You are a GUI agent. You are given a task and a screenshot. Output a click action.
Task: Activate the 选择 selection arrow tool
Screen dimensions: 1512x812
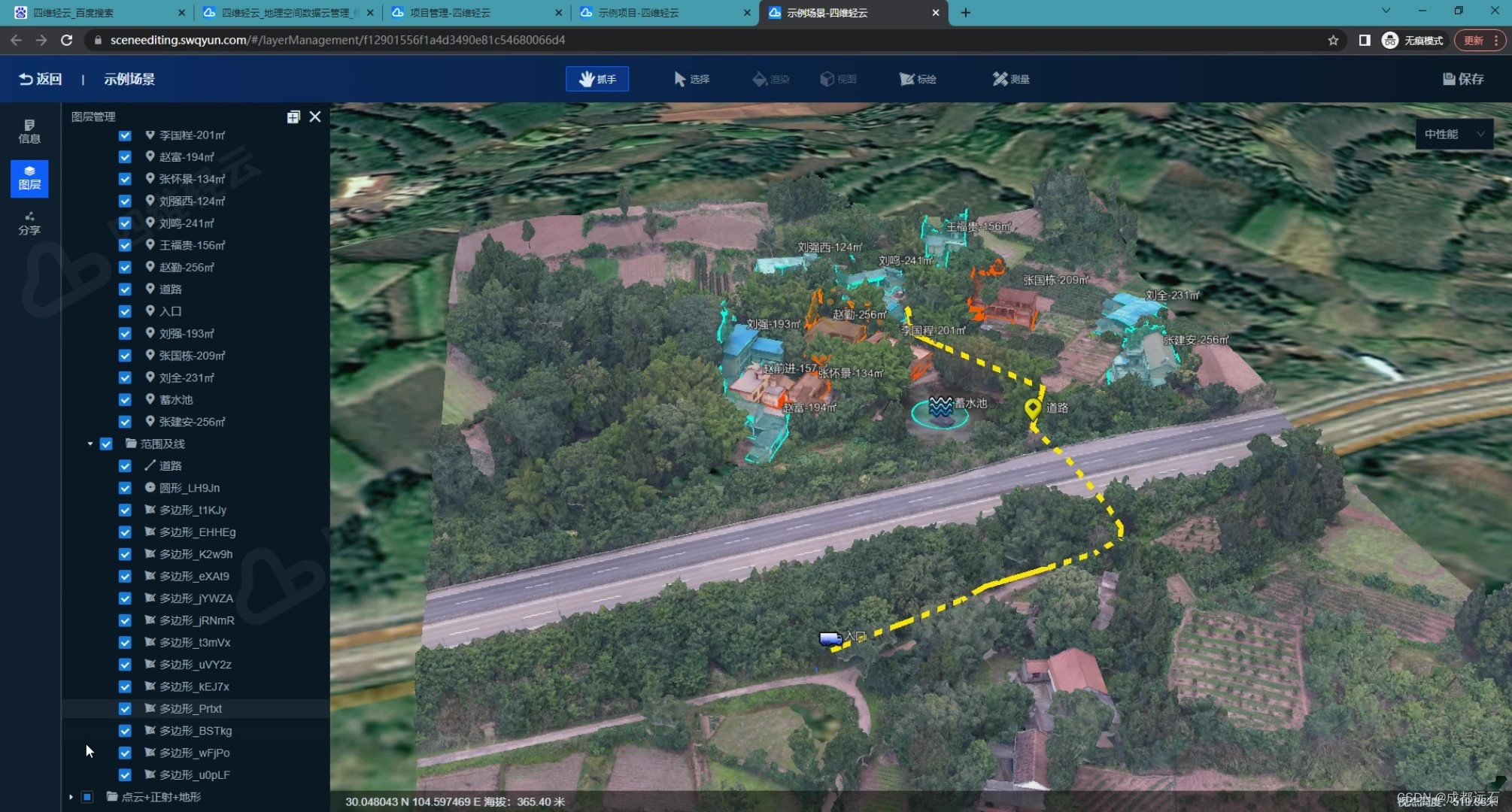(692, 79)
